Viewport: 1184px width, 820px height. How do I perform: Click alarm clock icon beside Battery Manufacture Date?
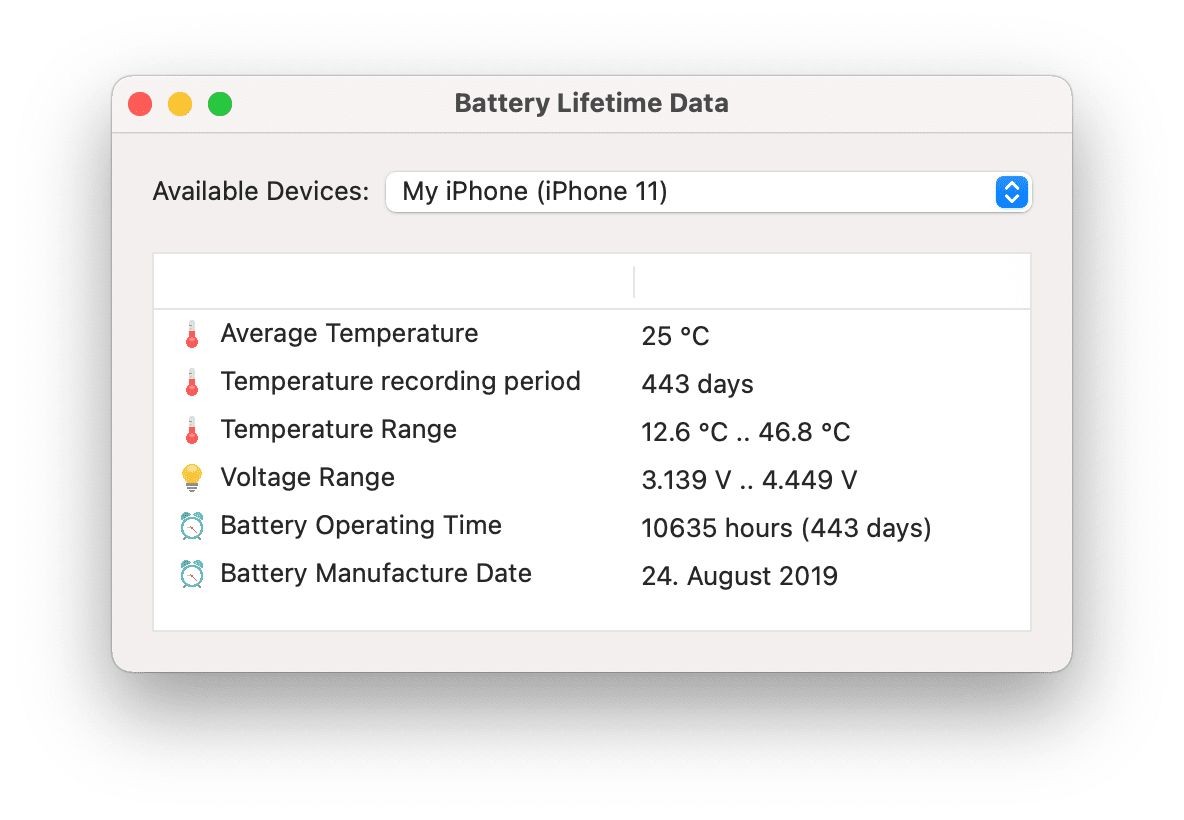[192, 574]
